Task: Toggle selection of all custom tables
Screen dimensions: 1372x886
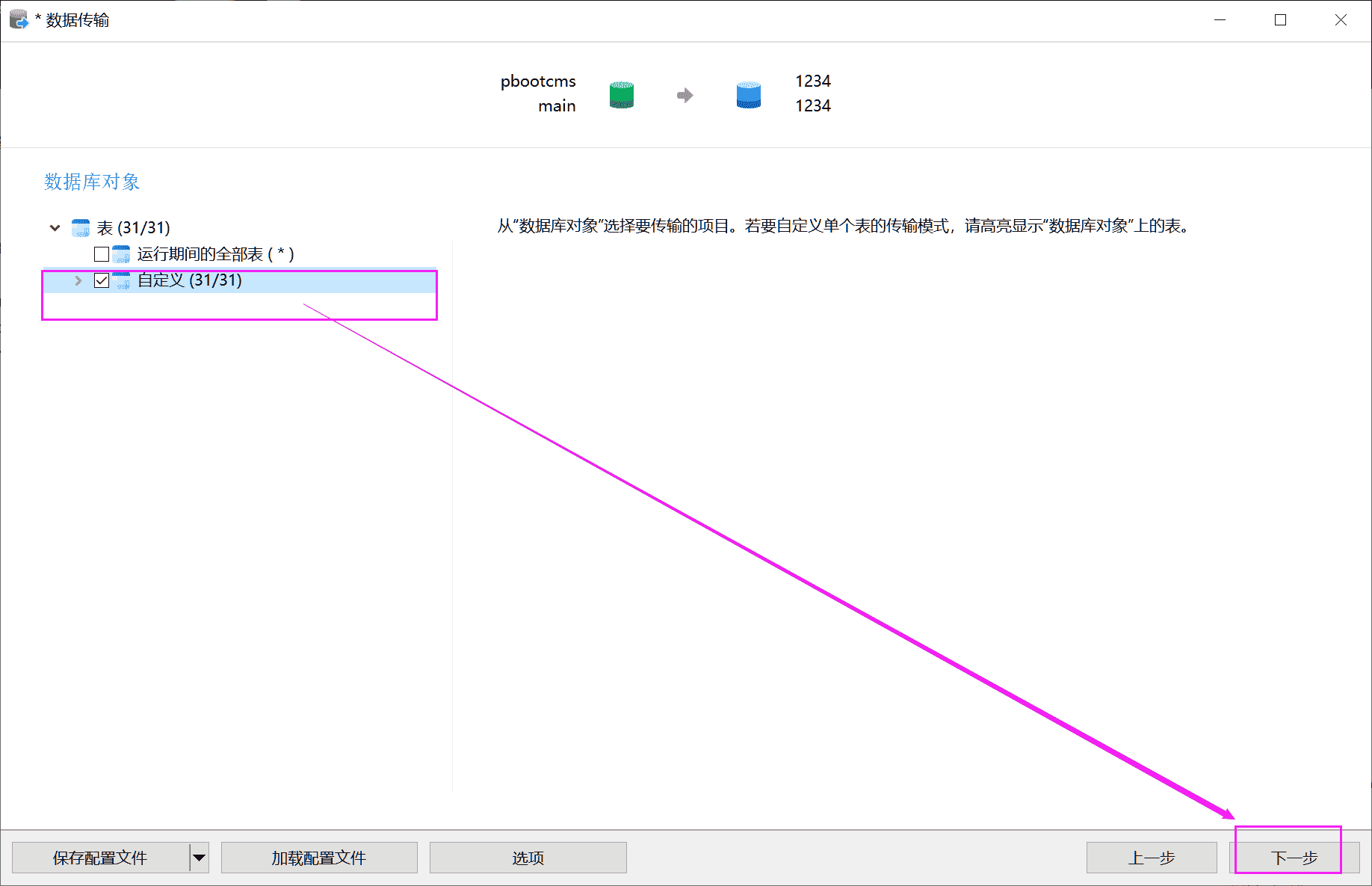Action: point(102,280)
